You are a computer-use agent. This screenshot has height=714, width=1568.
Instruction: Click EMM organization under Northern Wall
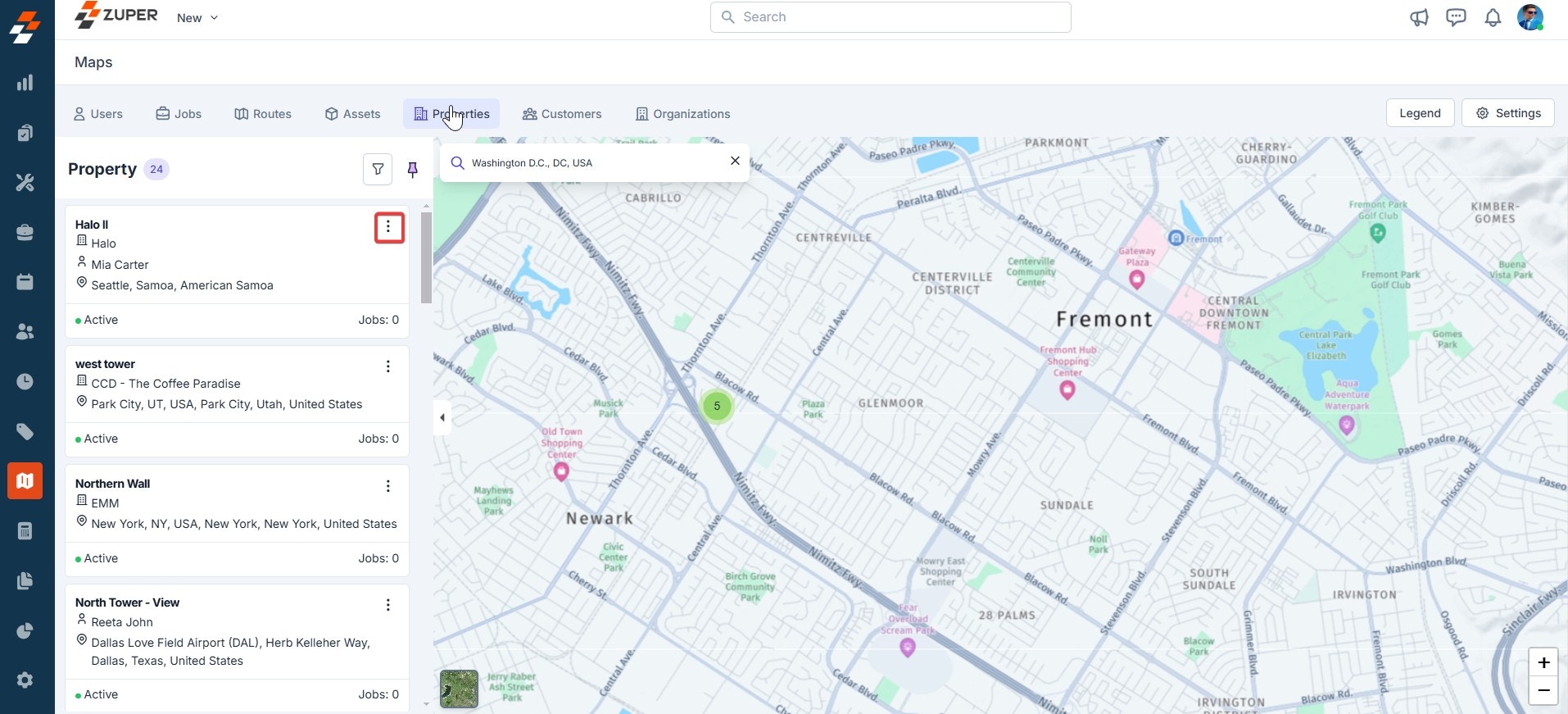click(x=105, y=503)
